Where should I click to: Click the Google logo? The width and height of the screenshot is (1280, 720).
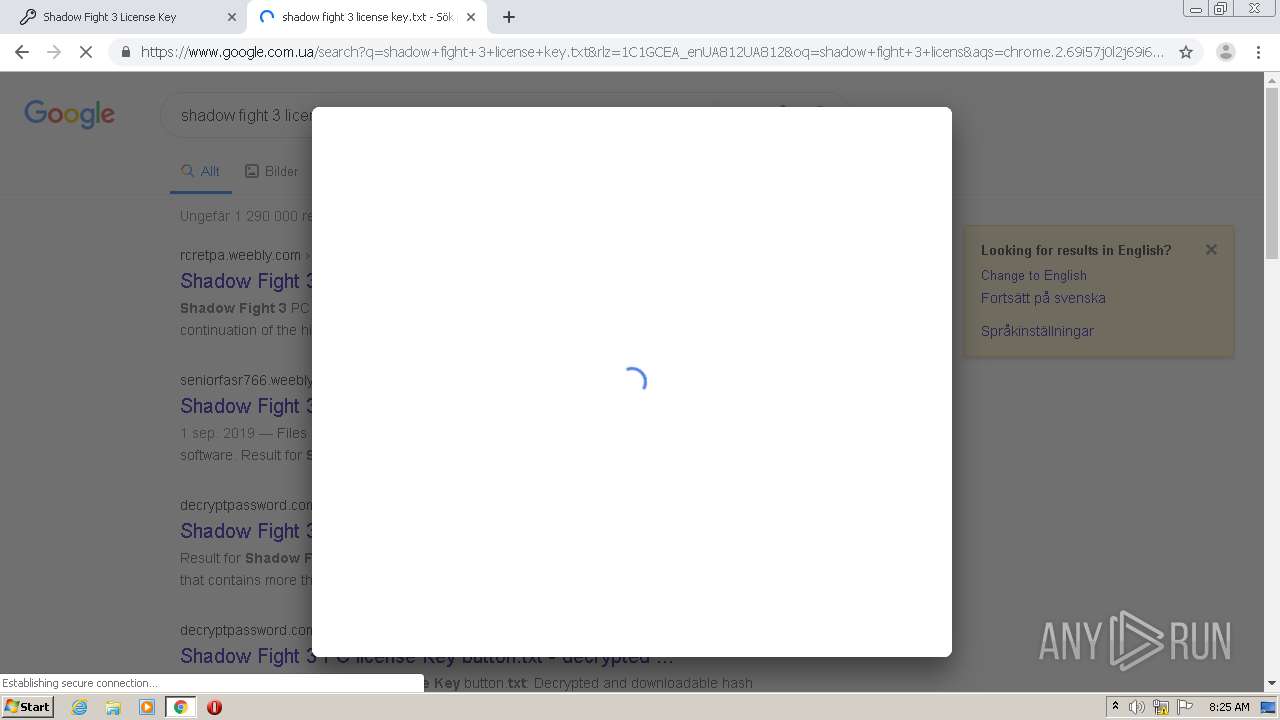(x=70, y=114)
